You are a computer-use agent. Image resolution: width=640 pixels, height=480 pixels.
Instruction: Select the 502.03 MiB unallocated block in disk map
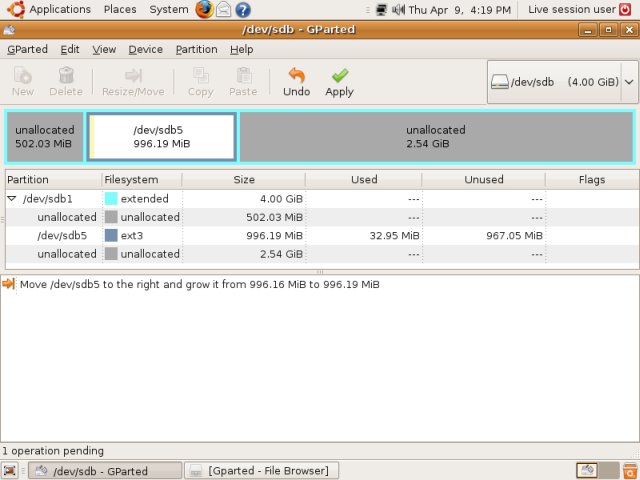(x=45, y=137)
